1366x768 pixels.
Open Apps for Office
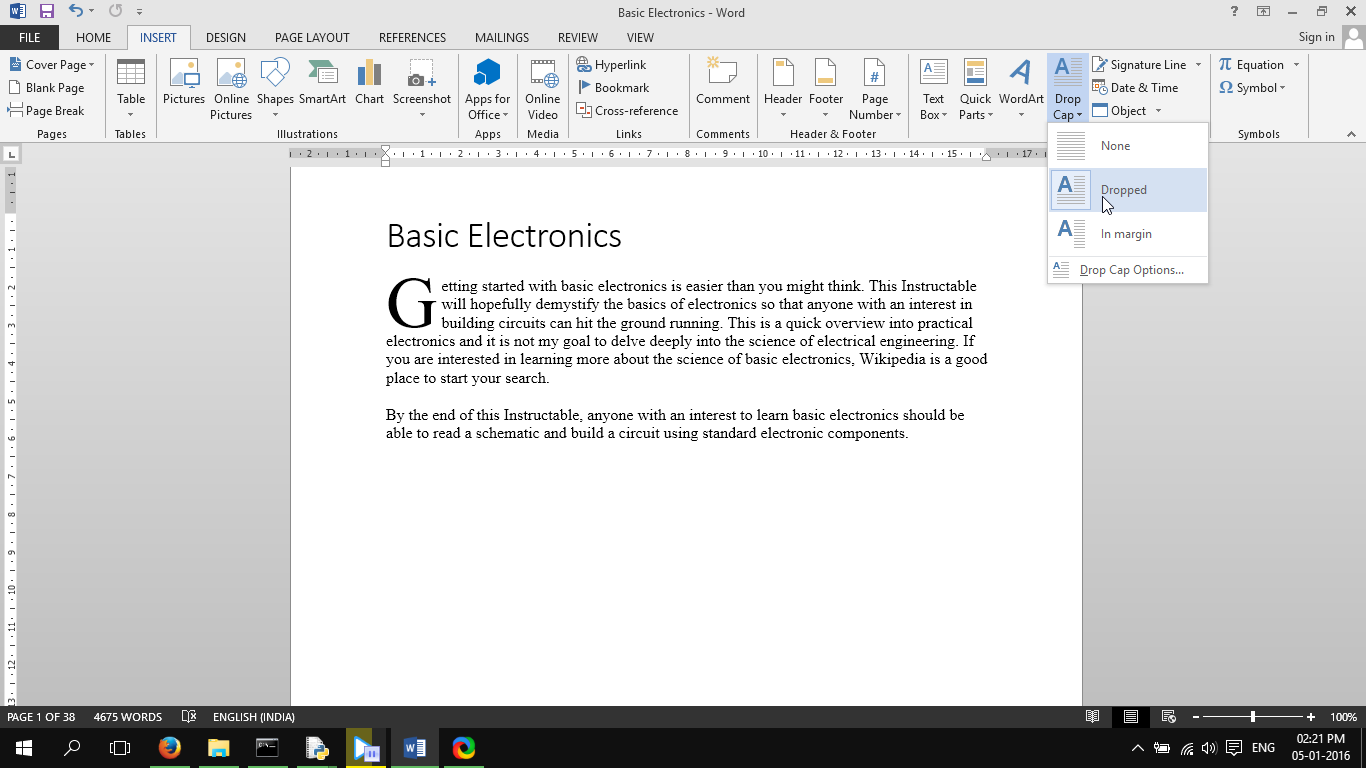click(487, 90)
